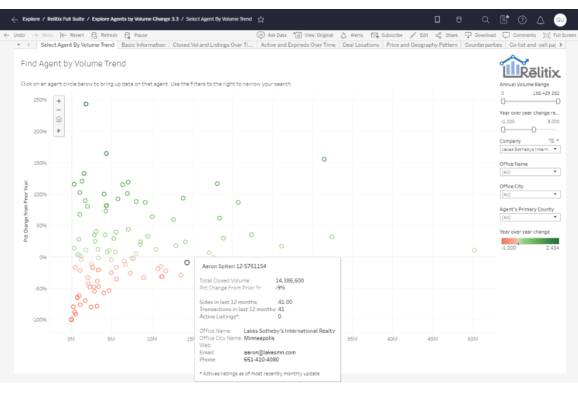Favorite this view with the star icon
The width and height of the screenshot is (578, 403).
pos(261,19)
